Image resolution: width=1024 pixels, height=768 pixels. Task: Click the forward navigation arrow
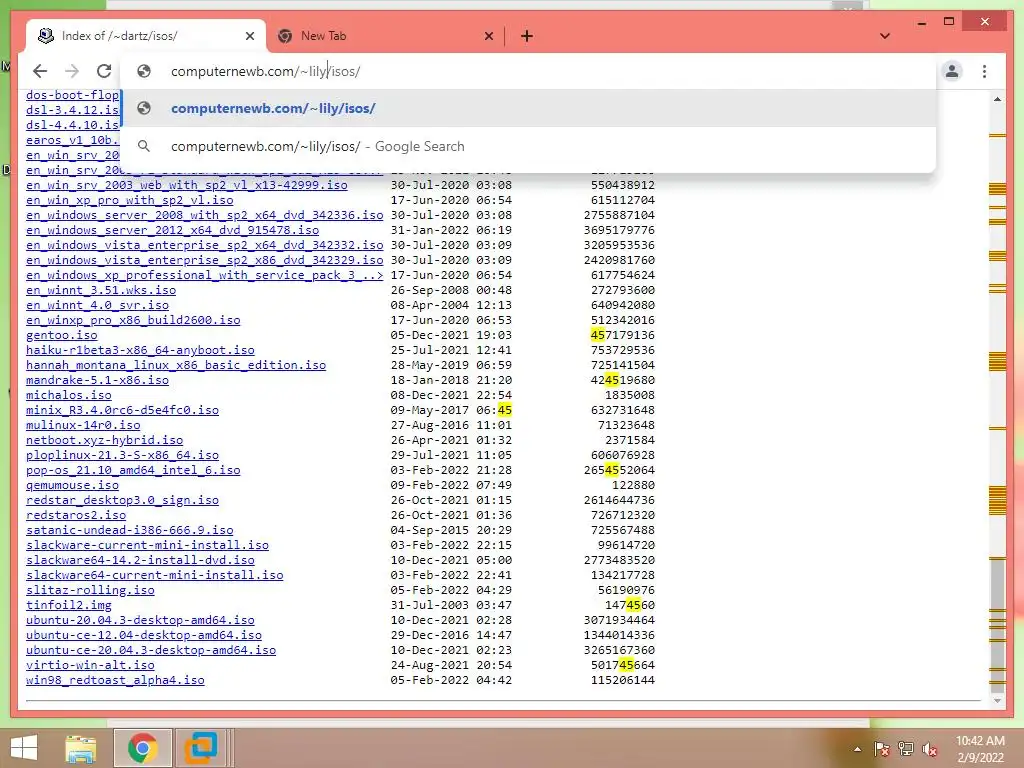click(x=72, y=71)
